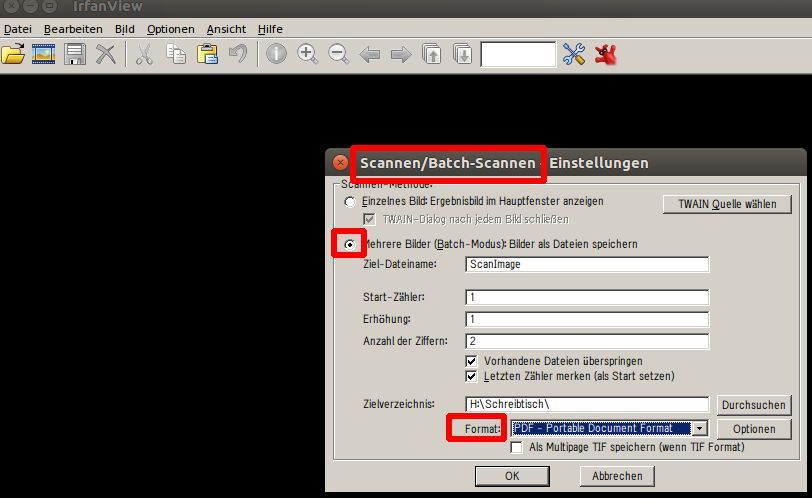Click the Zoom out magnifier icon
This screenshot has height=498, width=812.
coord(339,54)
